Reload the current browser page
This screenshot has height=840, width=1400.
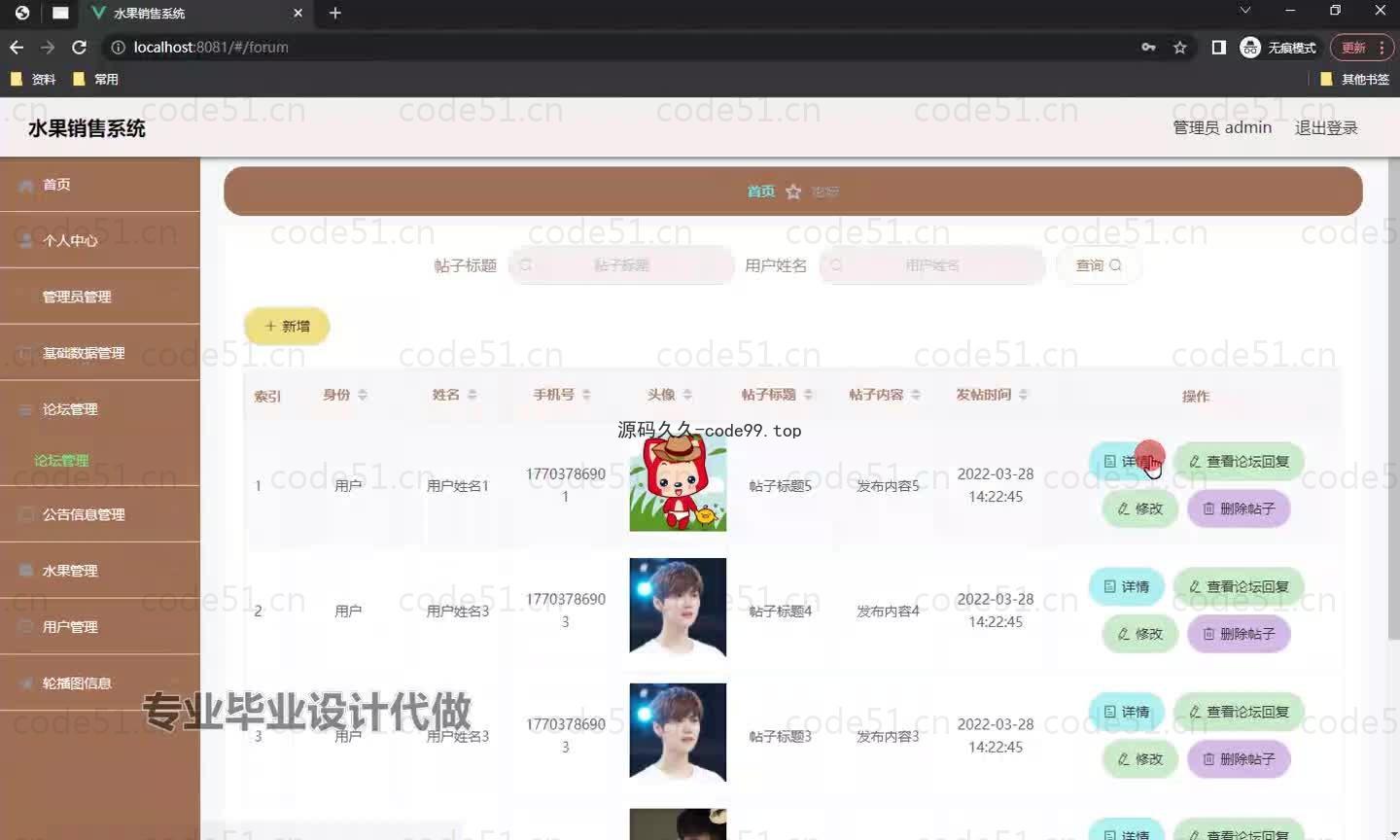coord(80,47)
